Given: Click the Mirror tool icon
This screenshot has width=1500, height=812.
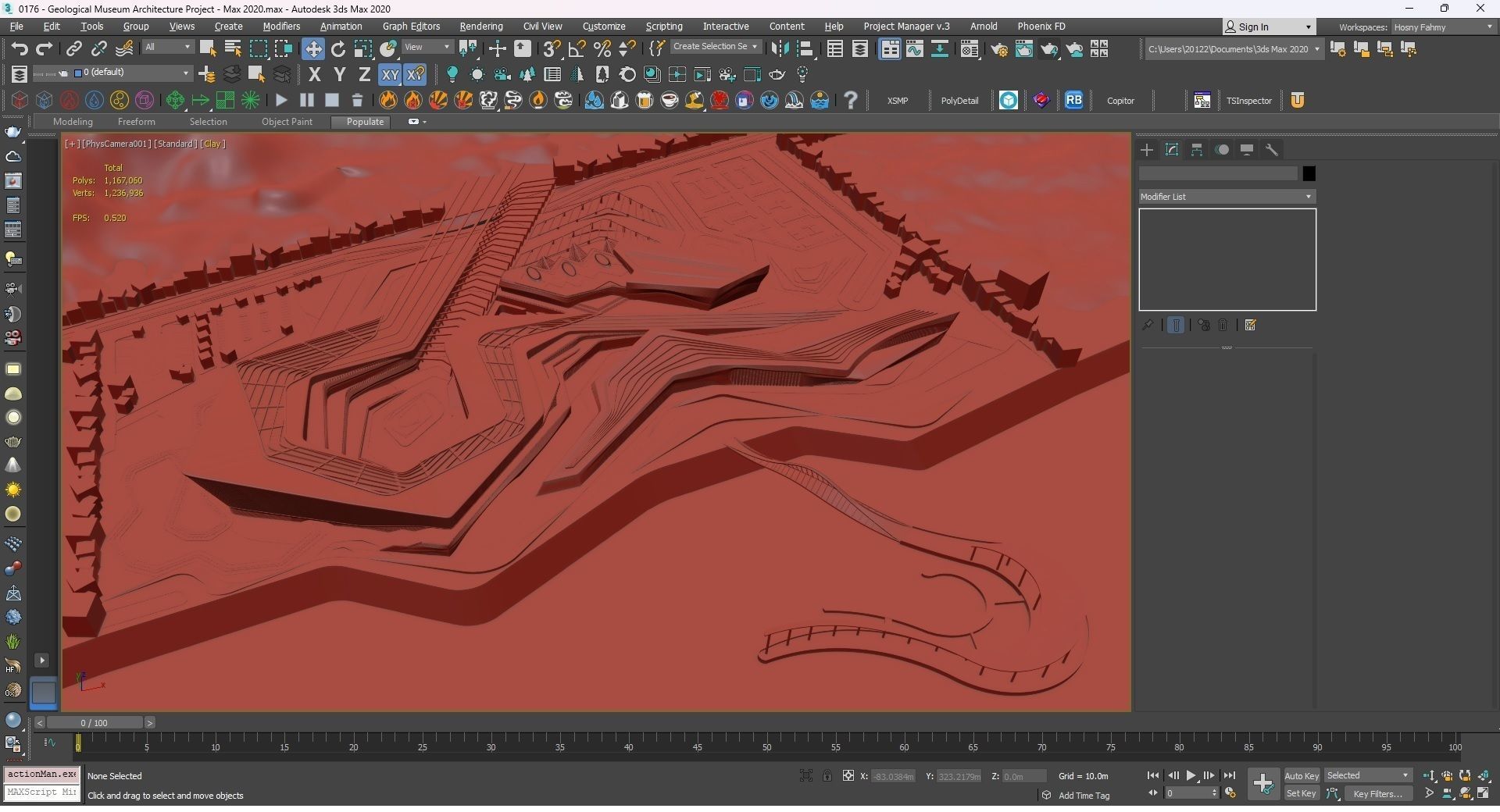Looking at the screenshot, I should pos(779,48).
